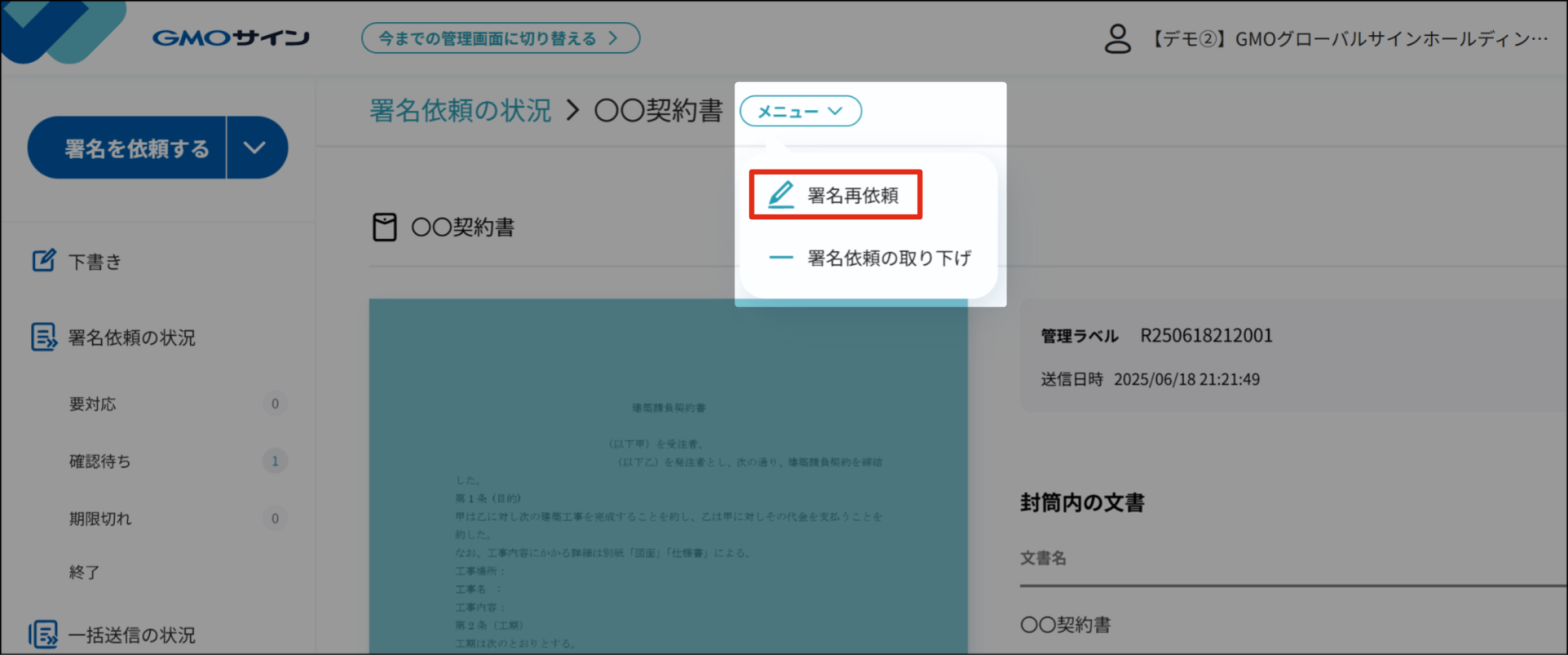Click the document icon beside 署名依頼の状況
The height and width of the screenshot is (655, 1568).
tap(42, 337)
